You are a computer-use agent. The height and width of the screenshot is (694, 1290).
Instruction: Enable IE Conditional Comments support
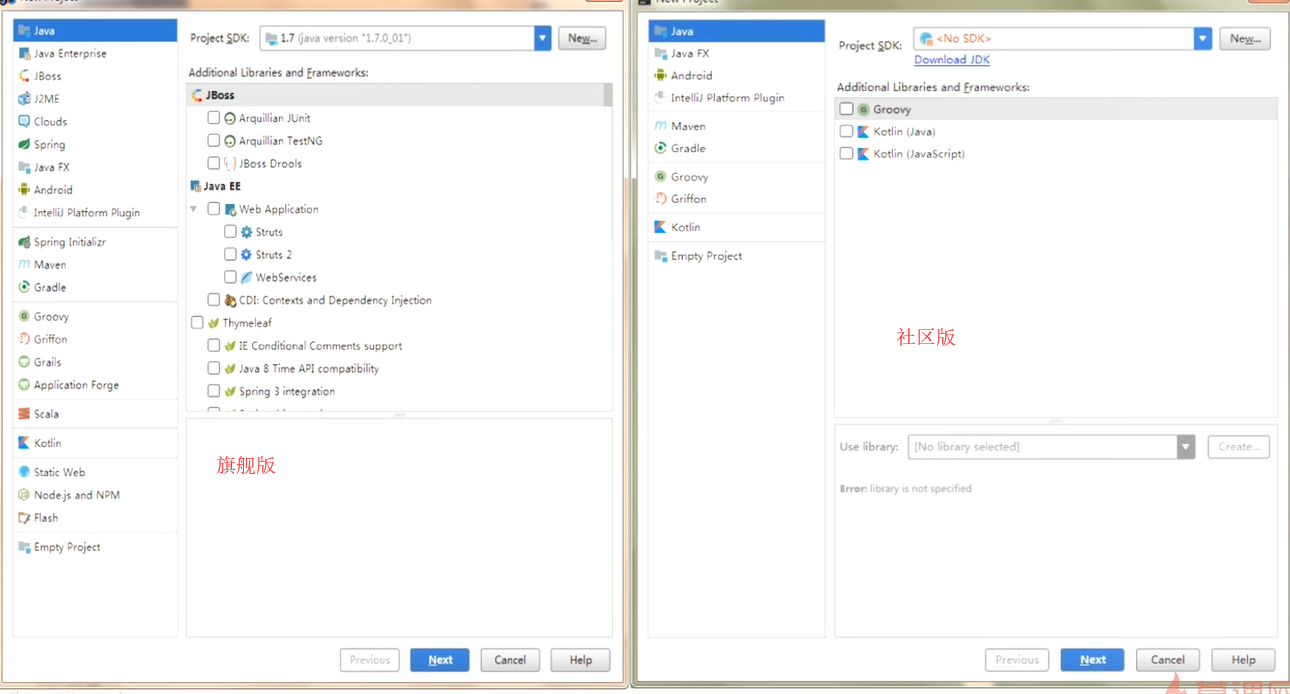(214, 346)
